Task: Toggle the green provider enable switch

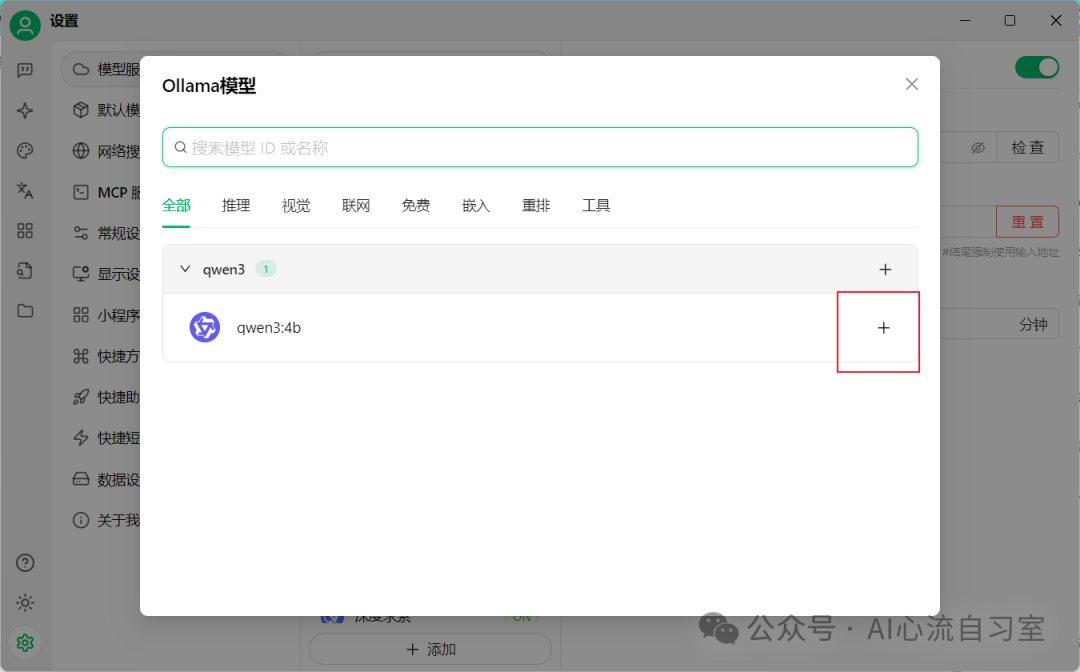Action: [x=1037, y=67]
